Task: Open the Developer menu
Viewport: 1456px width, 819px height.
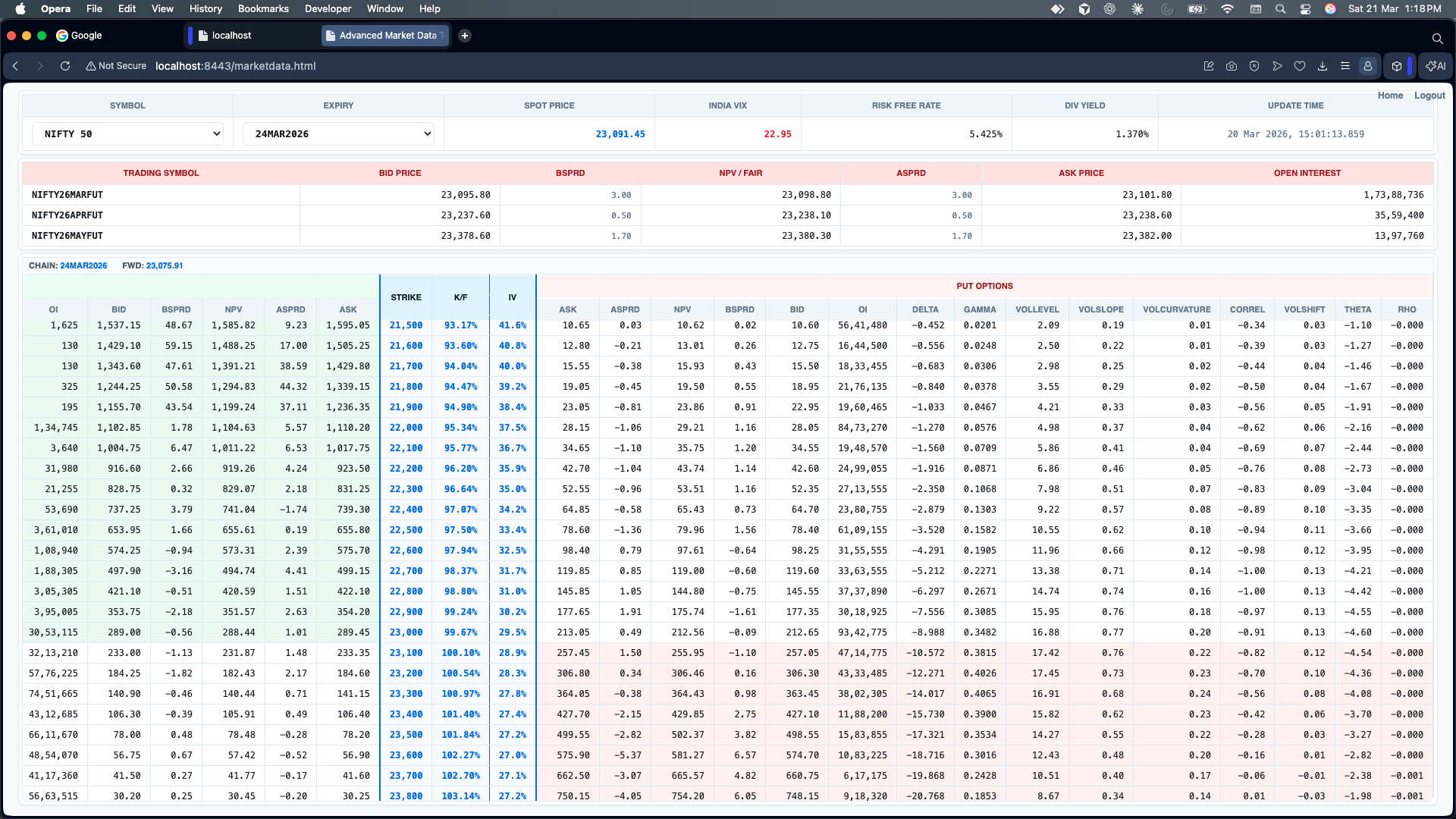Action: 328,8
